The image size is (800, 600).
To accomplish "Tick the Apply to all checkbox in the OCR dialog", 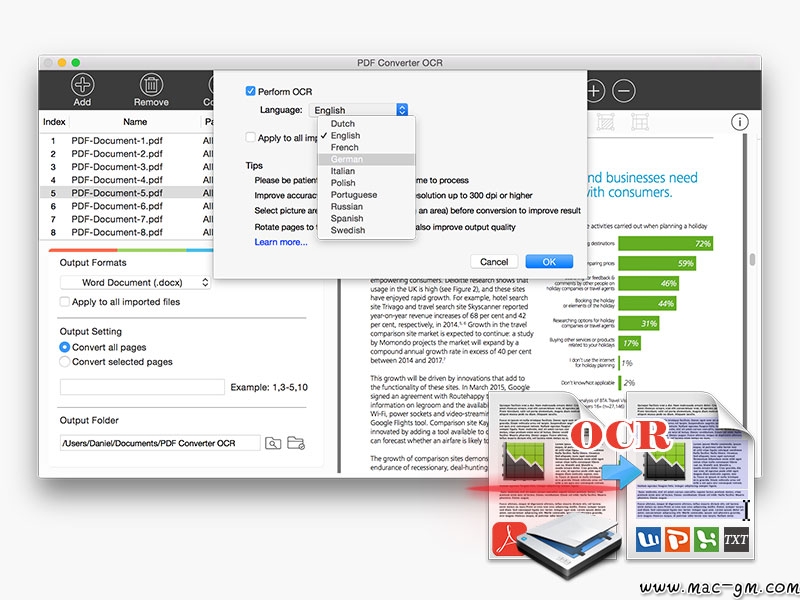I will coord(251,137).
